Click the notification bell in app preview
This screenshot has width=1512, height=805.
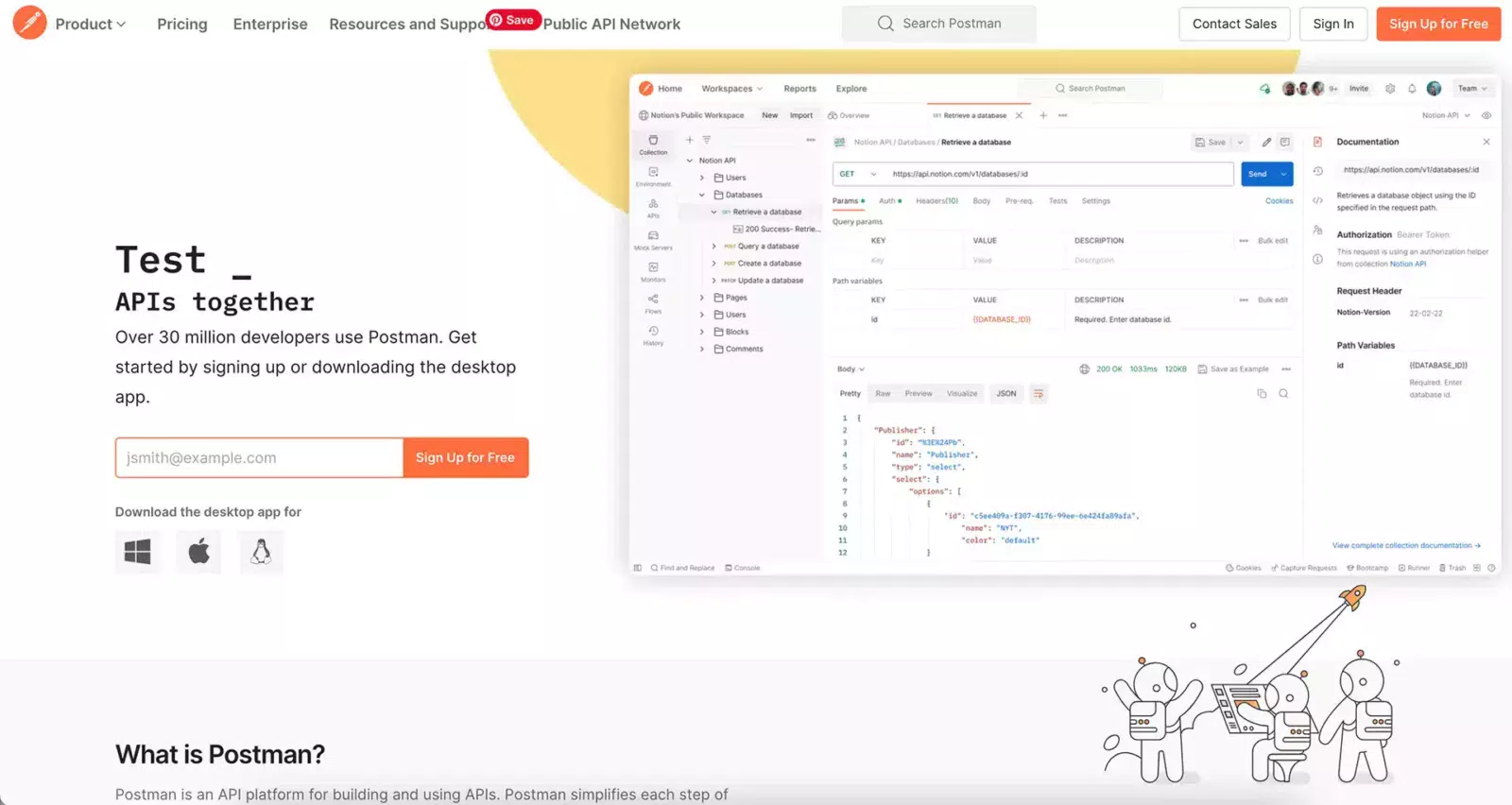(x=1412, y=89)
